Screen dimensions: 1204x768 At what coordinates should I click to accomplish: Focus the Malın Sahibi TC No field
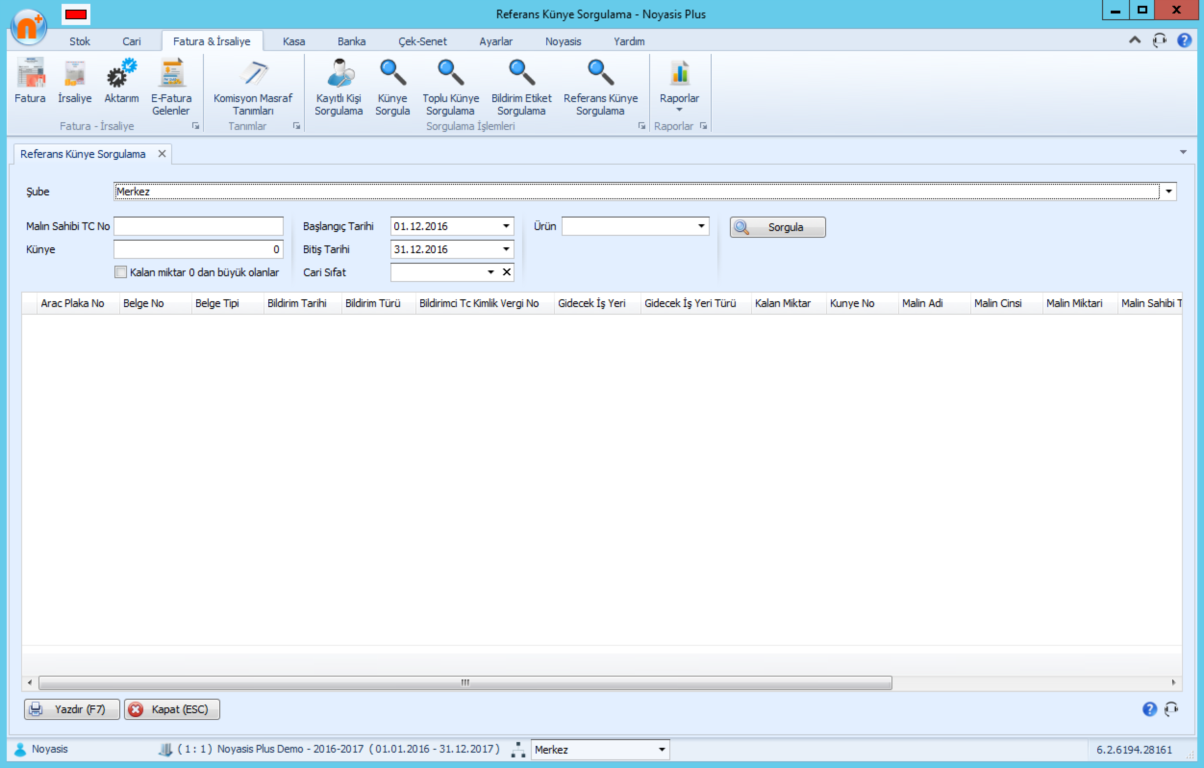pos(199,226)
